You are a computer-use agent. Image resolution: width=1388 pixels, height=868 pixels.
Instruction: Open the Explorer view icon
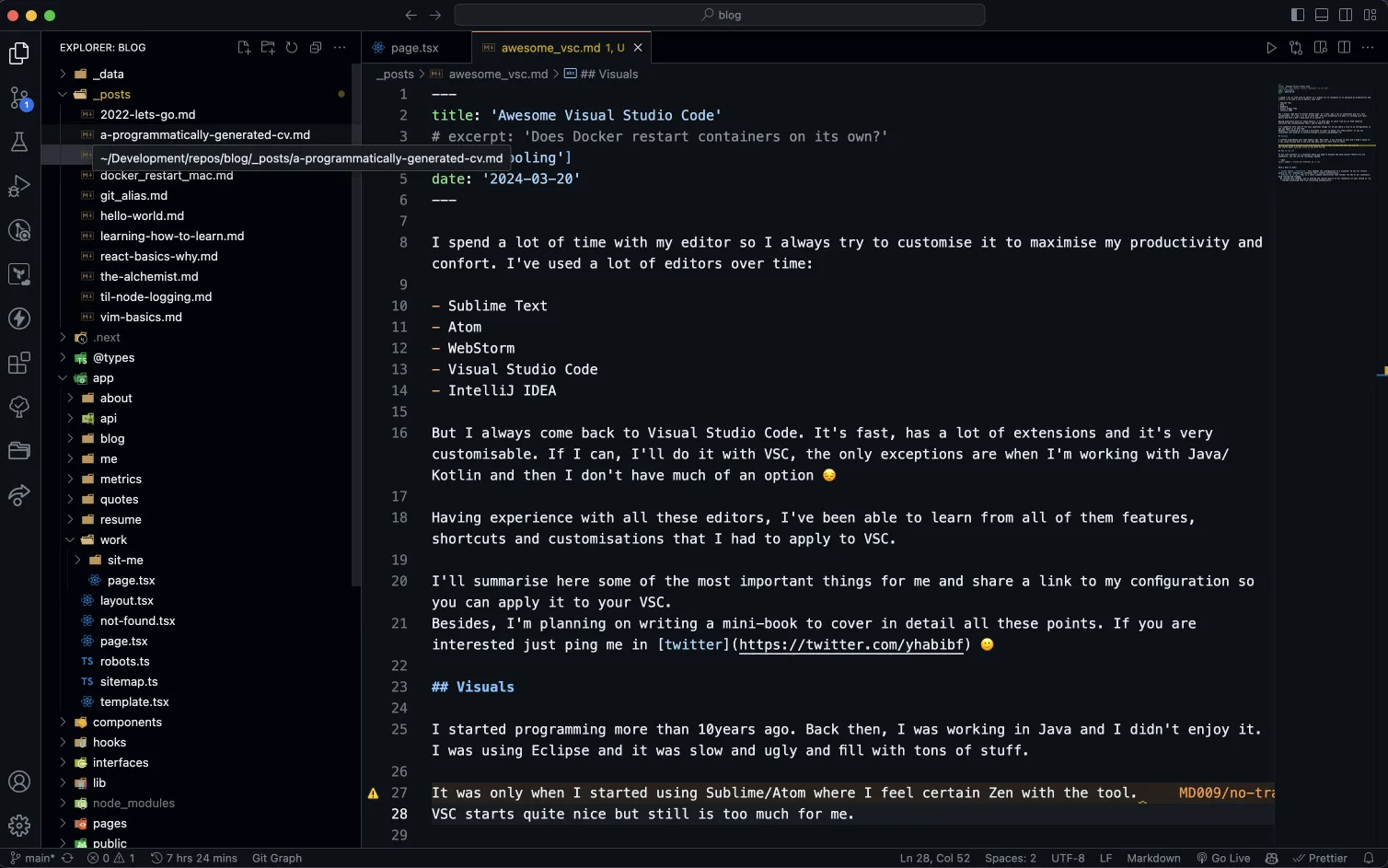tap(19, 53)
